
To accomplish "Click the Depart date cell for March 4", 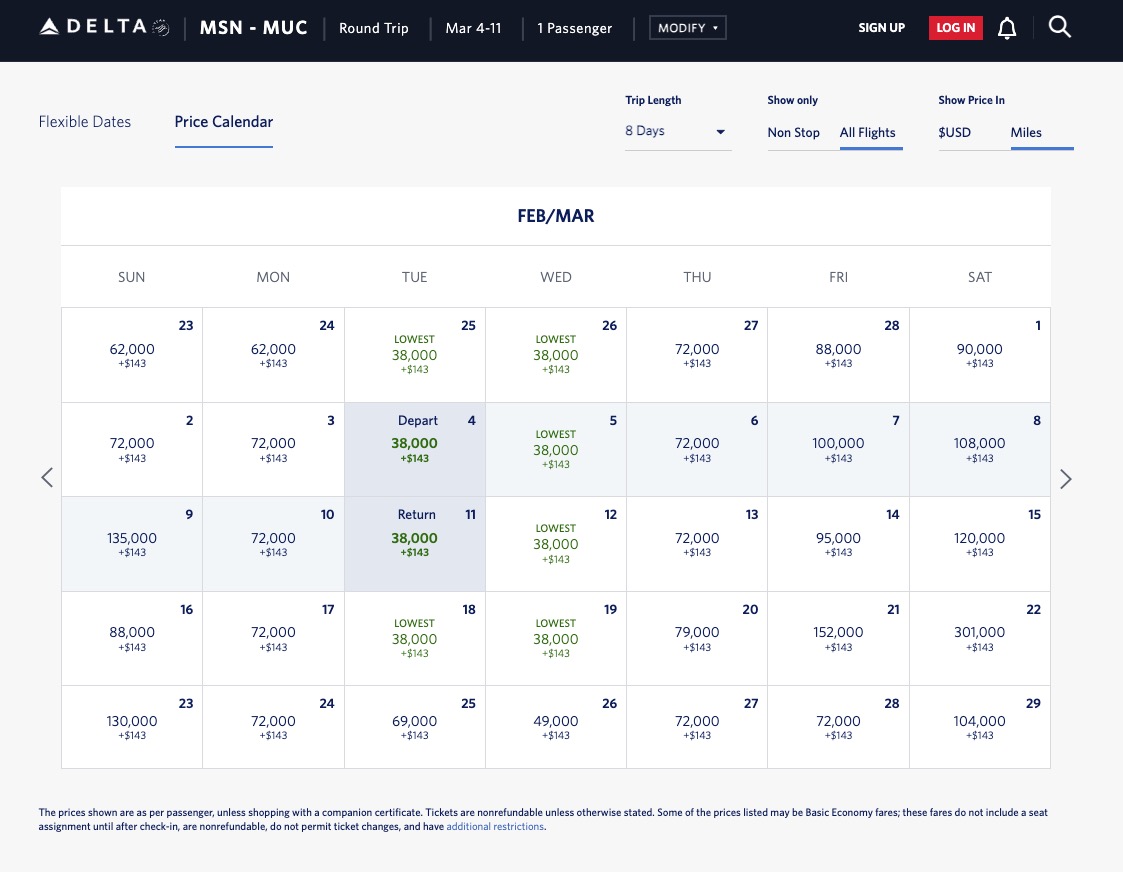I will (x=414, y=449).
